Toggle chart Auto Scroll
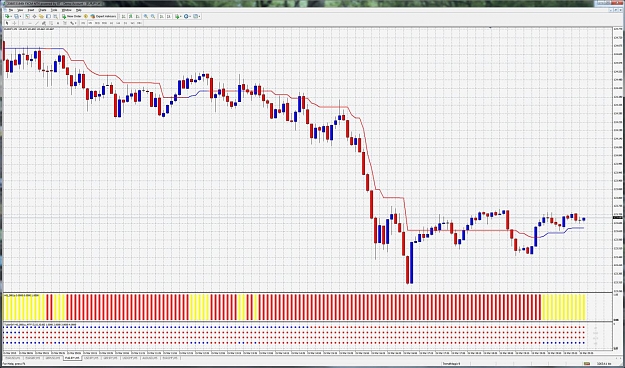The height and width of the screenshot is (368, 625). pos(161,16)
